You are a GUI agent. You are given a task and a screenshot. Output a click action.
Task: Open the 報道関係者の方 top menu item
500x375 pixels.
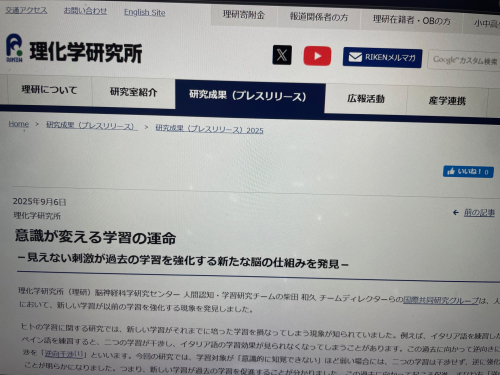[319, 17]
